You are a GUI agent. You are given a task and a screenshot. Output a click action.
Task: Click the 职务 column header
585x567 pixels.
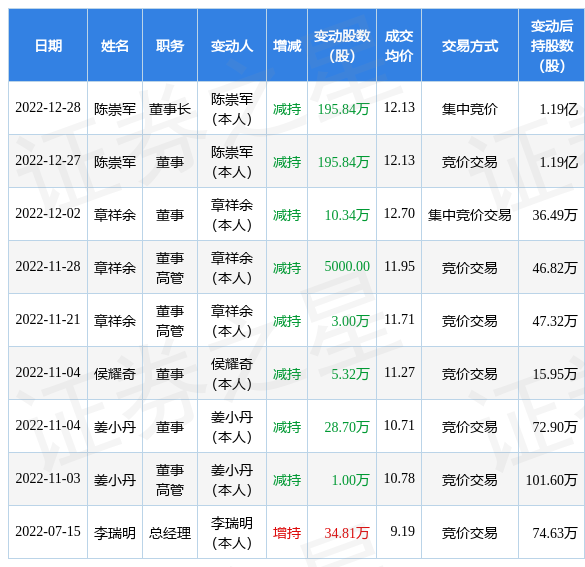click(x=170, y=46)
